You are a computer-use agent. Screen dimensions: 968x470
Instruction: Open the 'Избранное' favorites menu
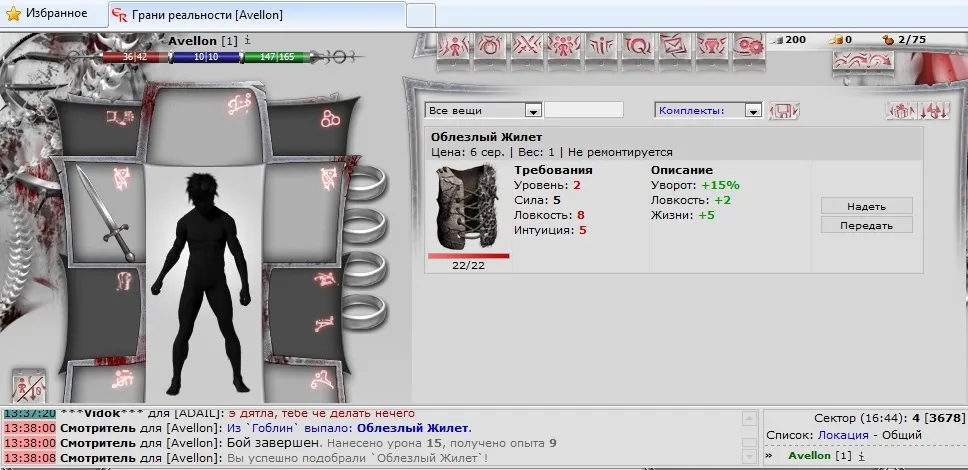(45, 15)
